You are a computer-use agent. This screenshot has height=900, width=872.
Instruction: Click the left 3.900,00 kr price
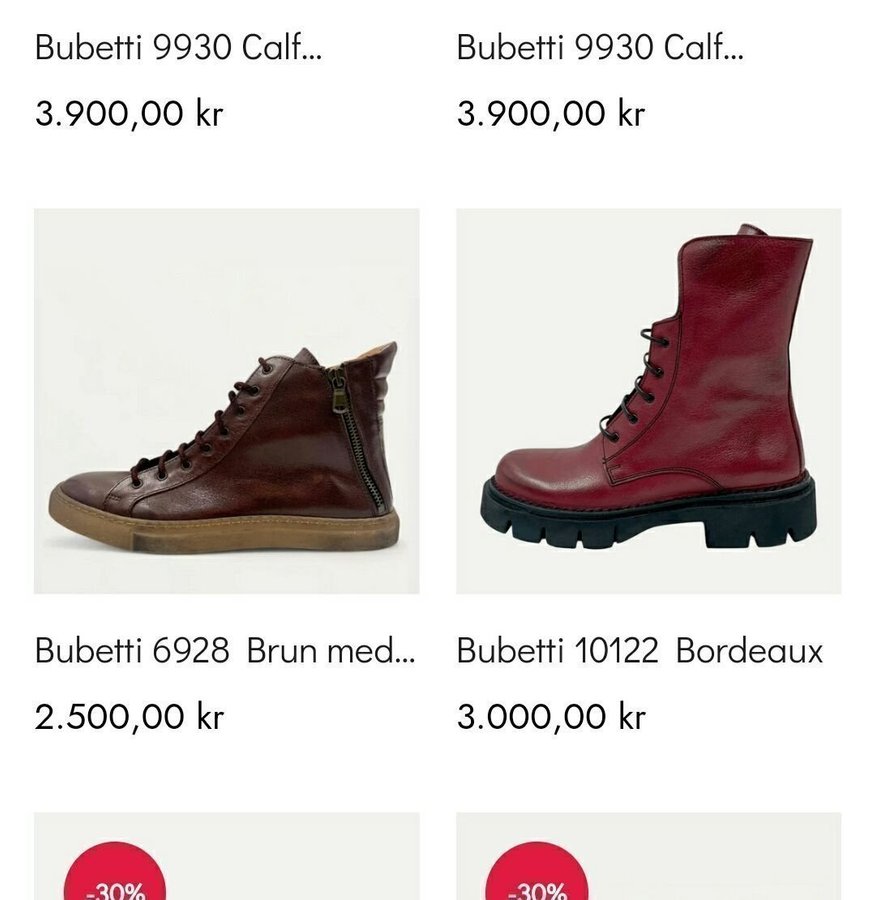(129, 113)
